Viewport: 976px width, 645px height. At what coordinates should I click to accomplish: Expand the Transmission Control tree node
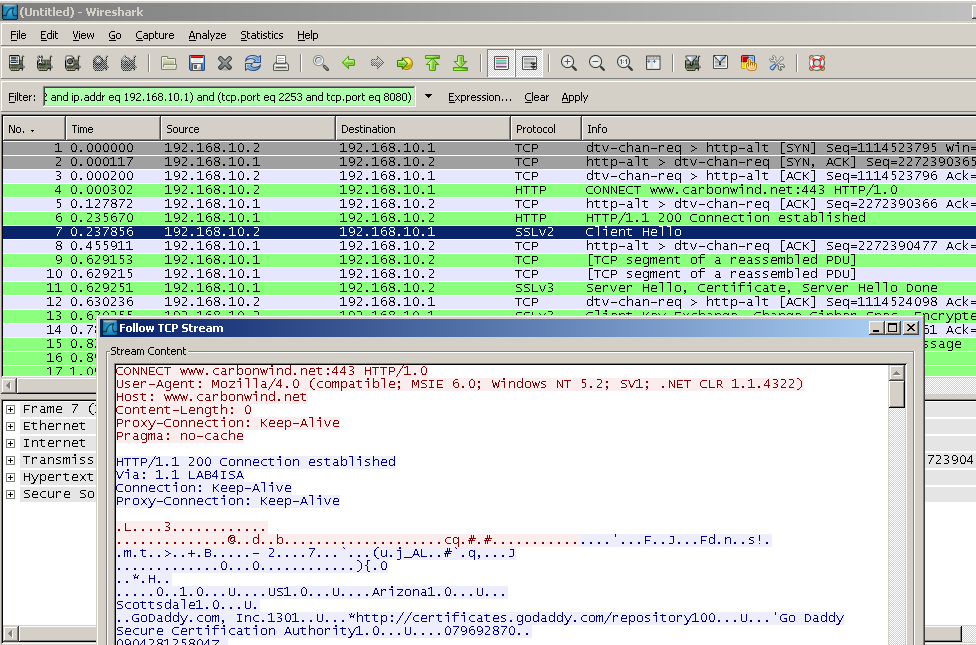(10, 460)
